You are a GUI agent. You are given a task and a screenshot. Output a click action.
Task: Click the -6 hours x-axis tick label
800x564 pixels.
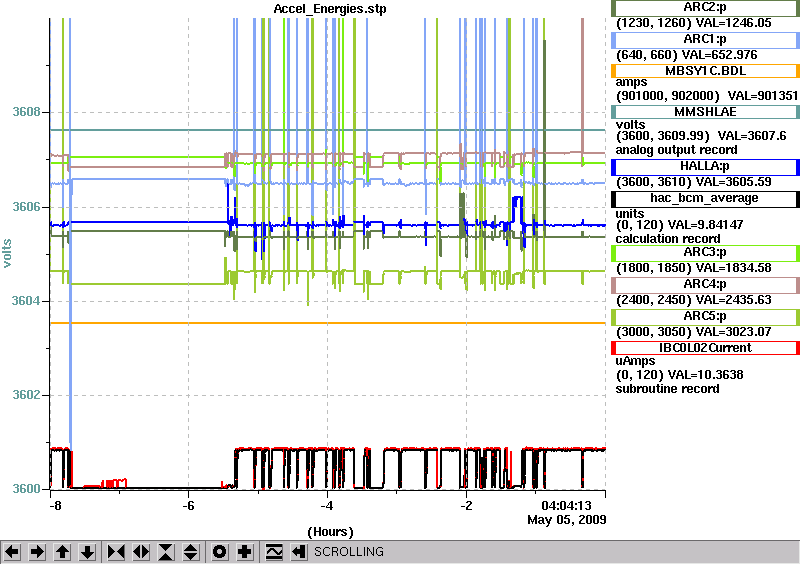coord(189,505)
